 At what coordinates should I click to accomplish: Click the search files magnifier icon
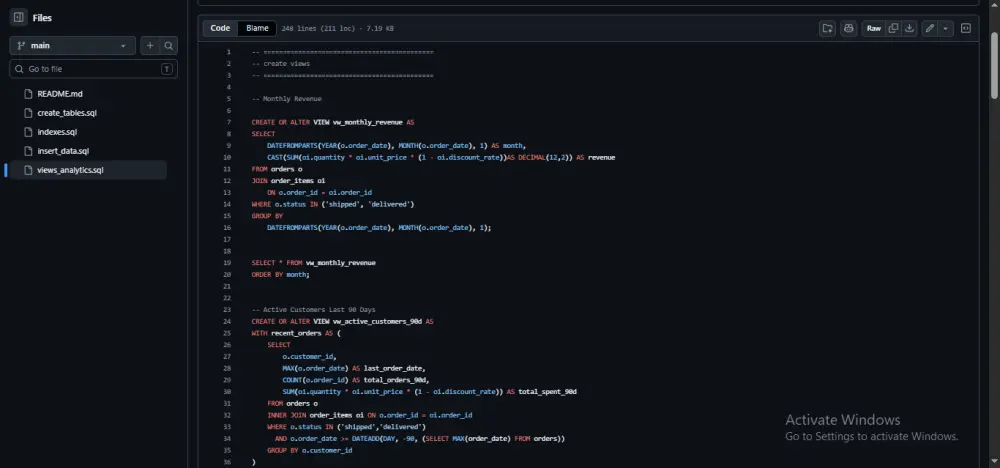pyautogui.click(x=168, y=46)
